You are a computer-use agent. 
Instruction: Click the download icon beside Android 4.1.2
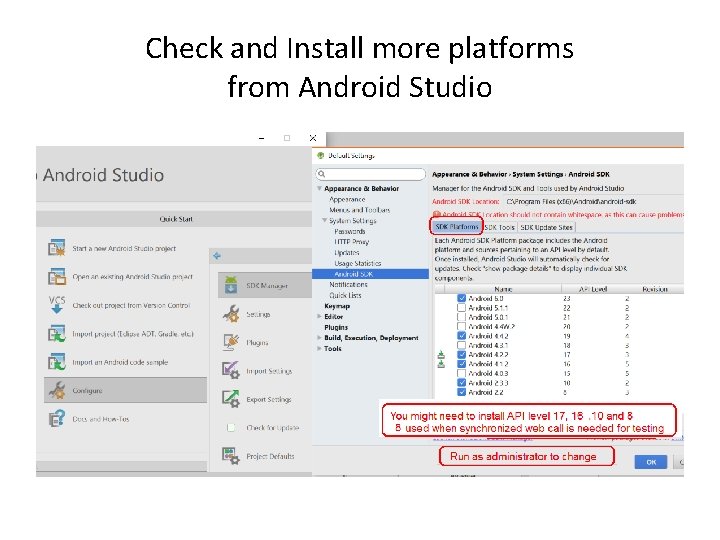[441, 364]
